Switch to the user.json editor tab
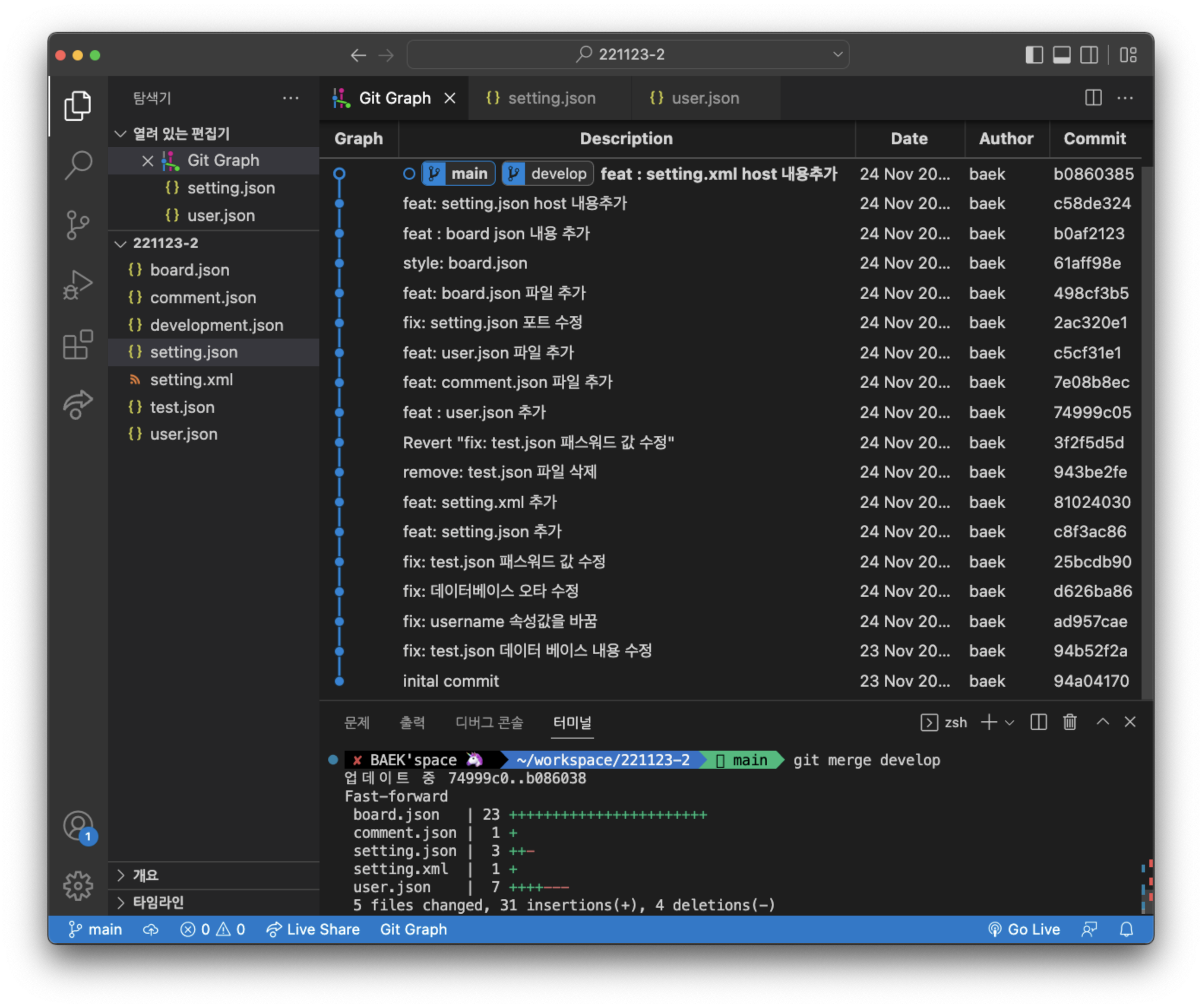 coord(704,98)
